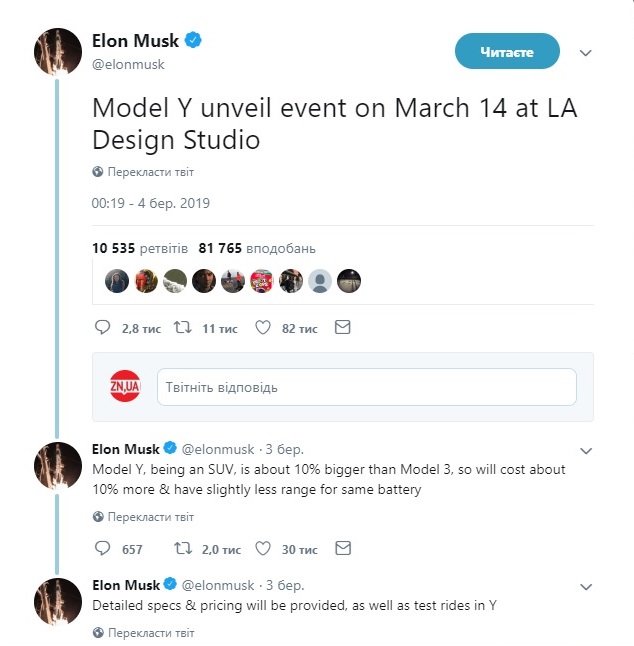Reply to the "10% bigger" Model Y tweet
The height and width of the screenshot is (646, 634).
click(x=101, y=549)
